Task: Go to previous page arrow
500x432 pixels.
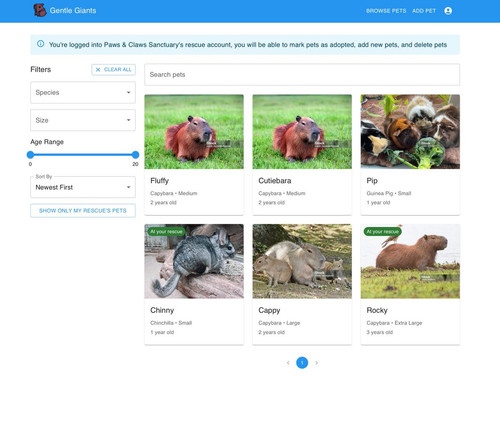Action: point(288,363)
